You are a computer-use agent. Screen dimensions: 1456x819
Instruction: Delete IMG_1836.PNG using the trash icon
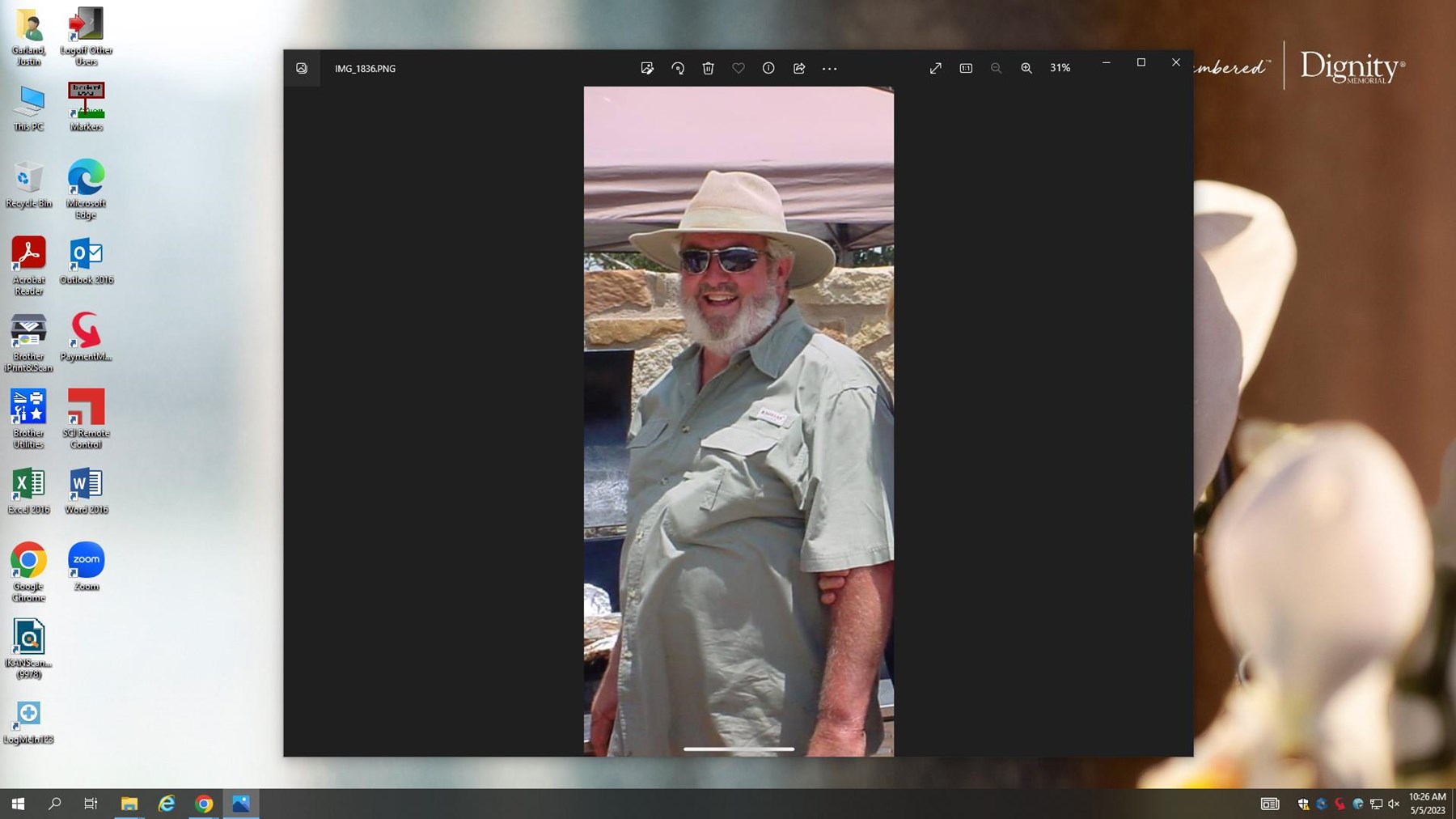(708, 69)
